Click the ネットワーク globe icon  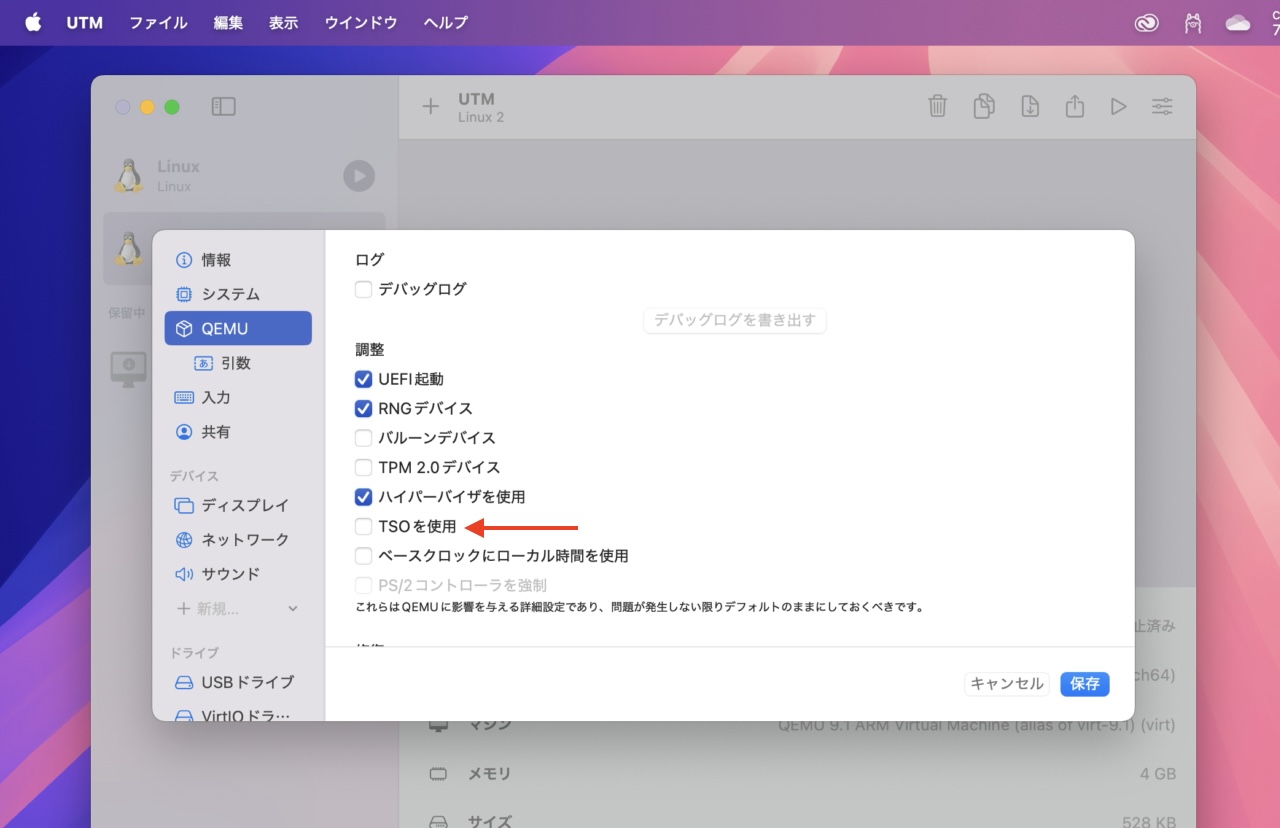pyautogui.click(x=184, y=540)
